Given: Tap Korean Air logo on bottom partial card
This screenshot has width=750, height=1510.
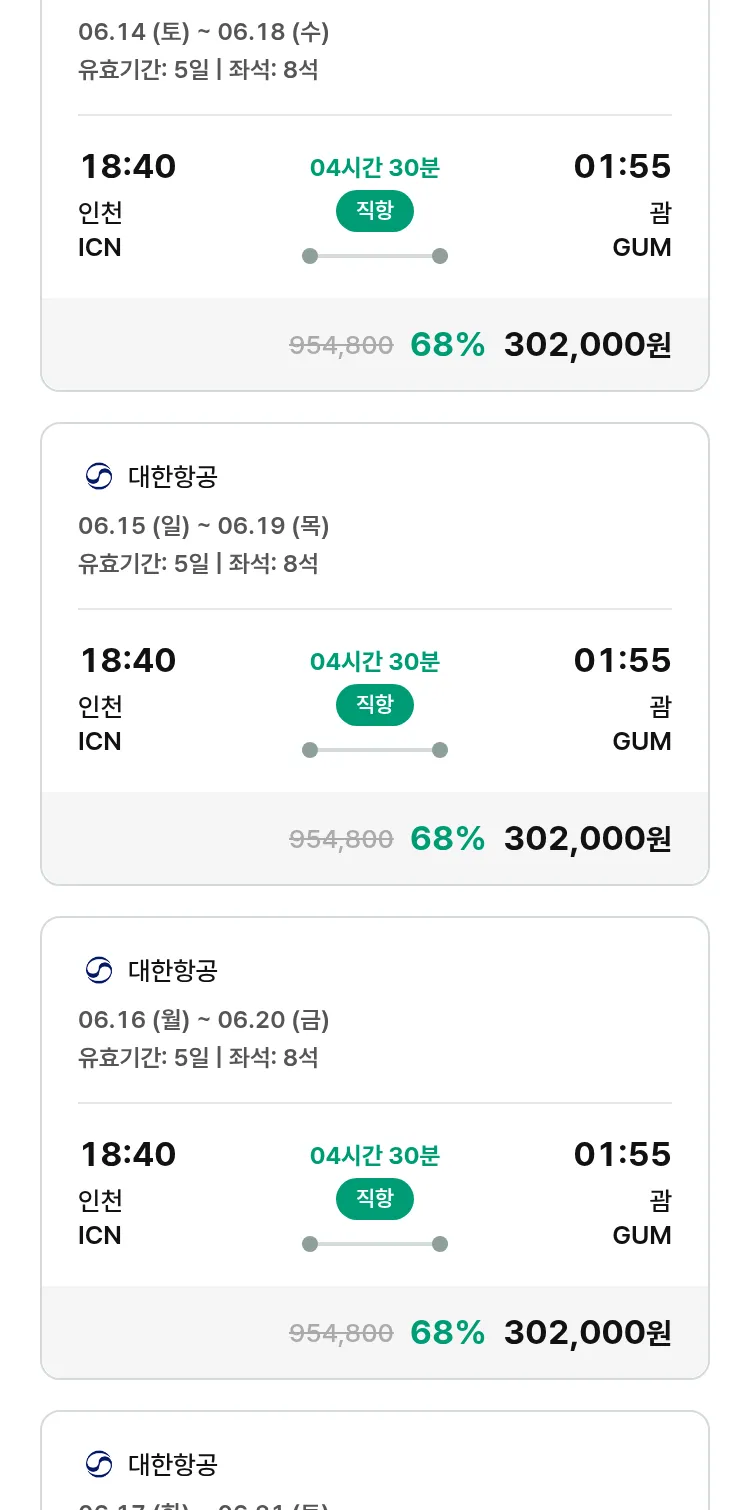Looking at the screenshot, I should pos(99,1464).
